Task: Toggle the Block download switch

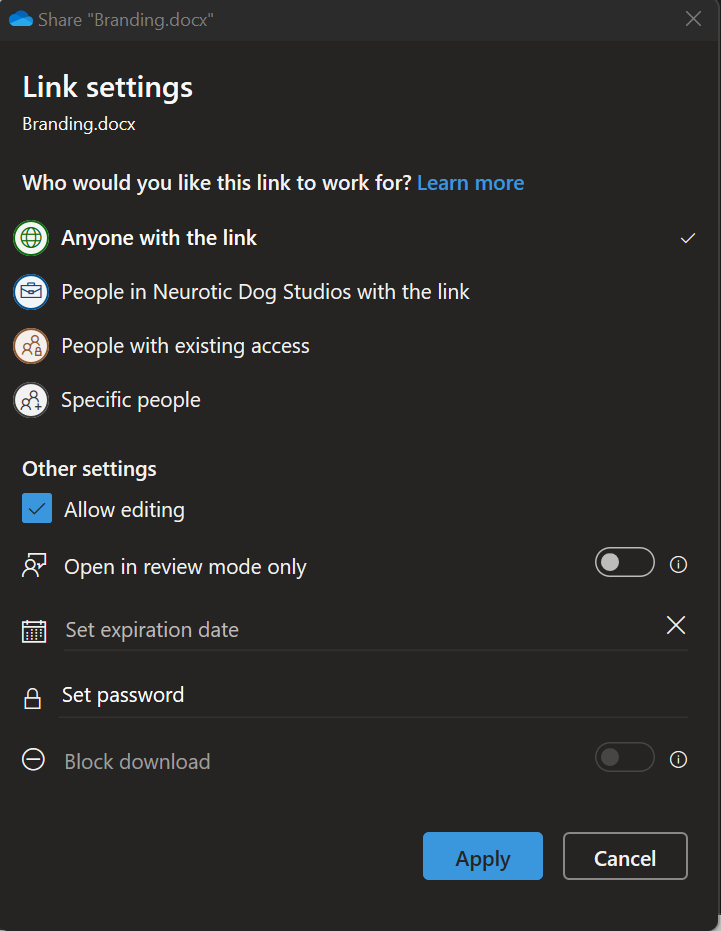Action: point(624,757)
